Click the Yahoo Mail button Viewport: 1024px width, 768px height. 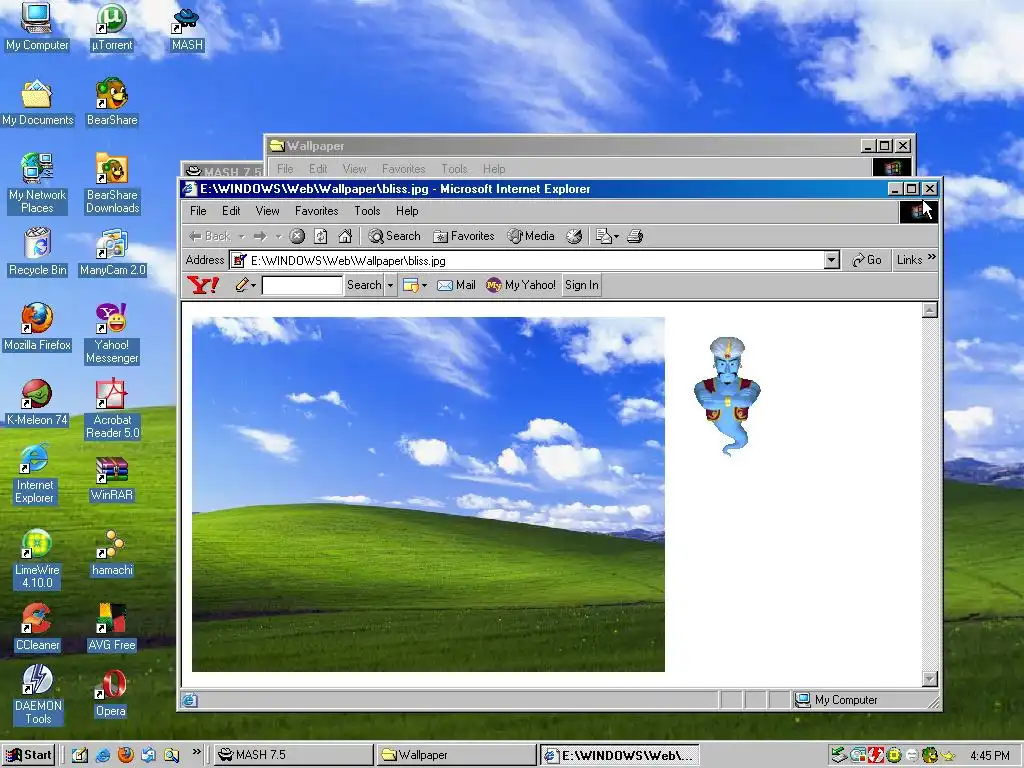(x=456, y=285)
